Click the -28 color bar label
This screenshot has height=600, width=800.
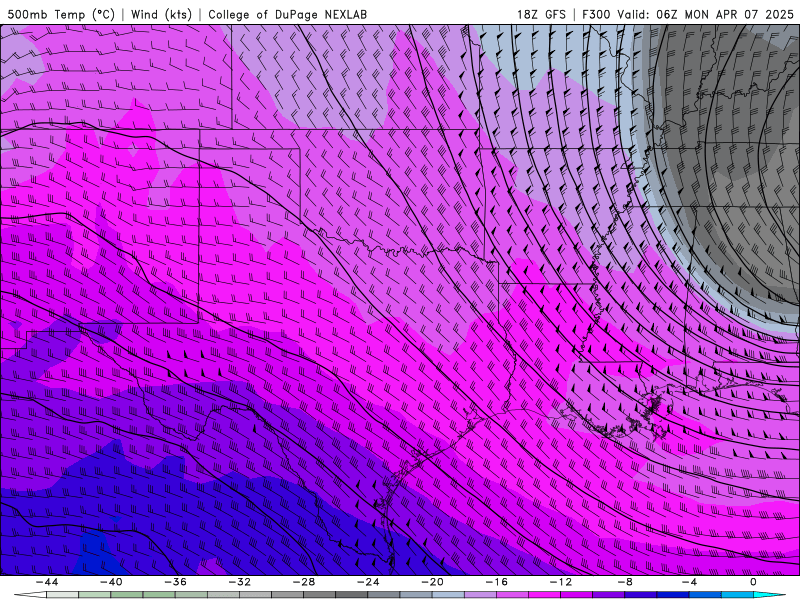(304, 582)
